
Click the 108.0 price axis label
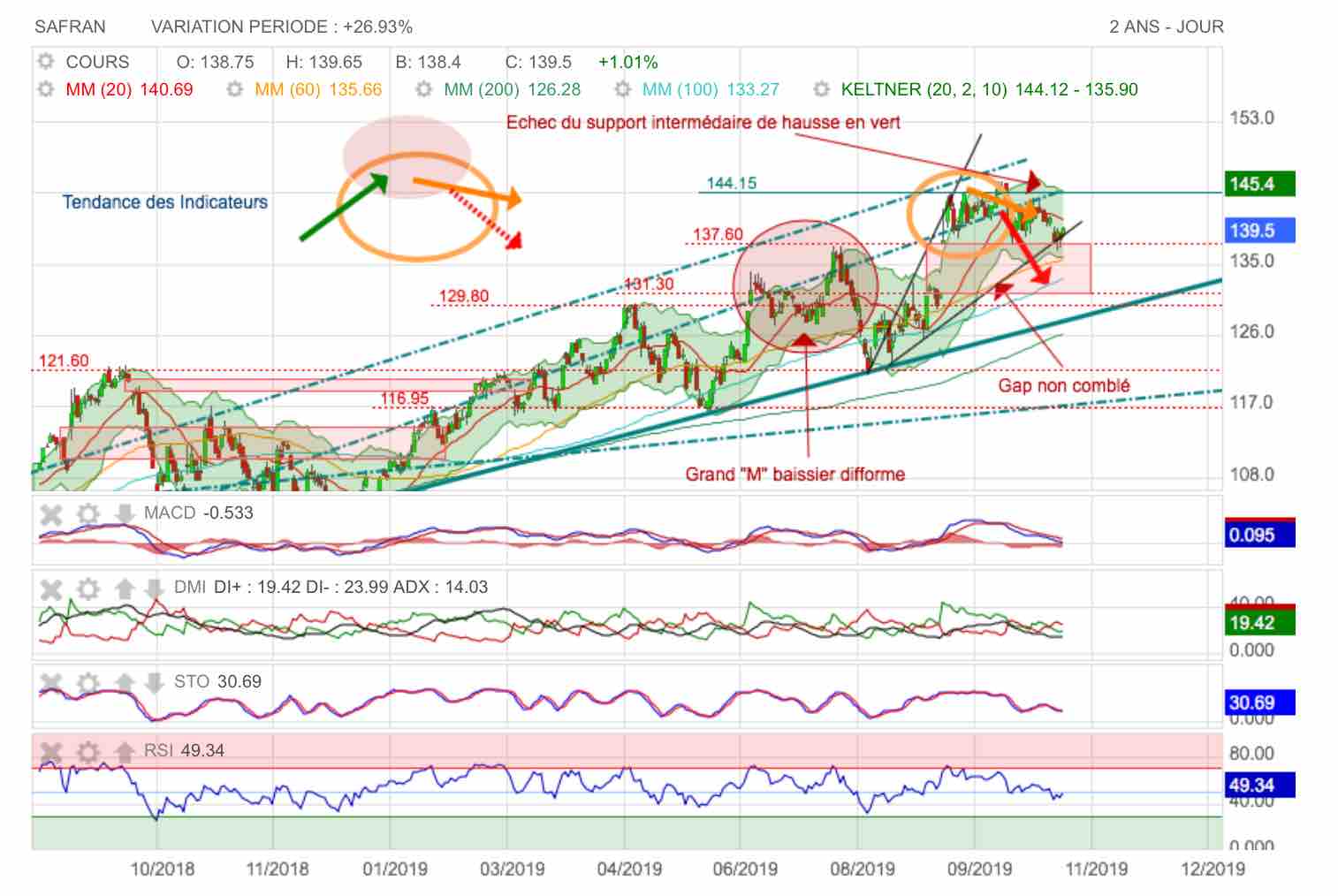[x=1252, y=475]
